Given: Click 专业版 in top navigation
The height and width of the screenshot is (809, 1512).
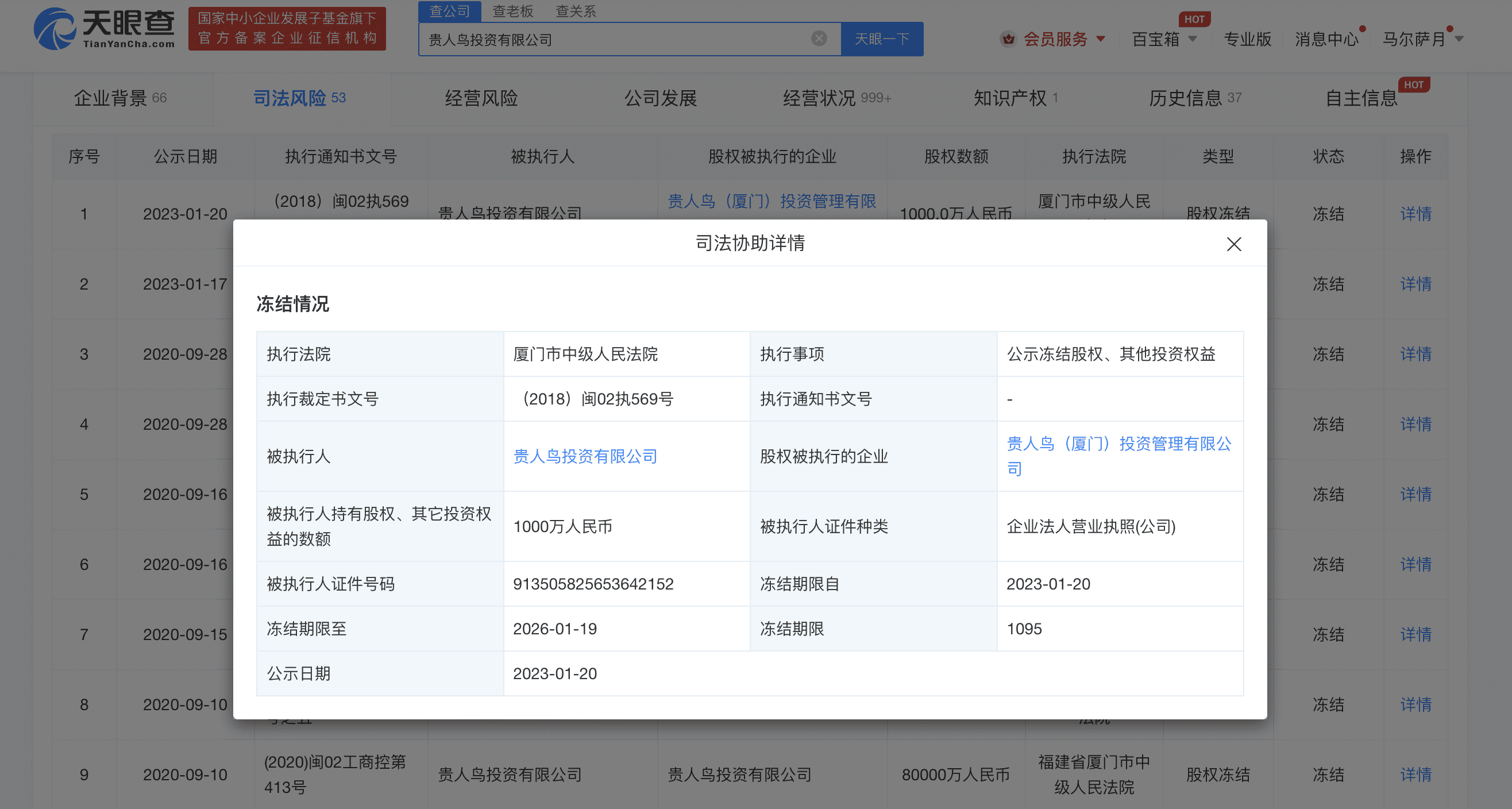Looking at the screenshot, I should [1247, 39].
